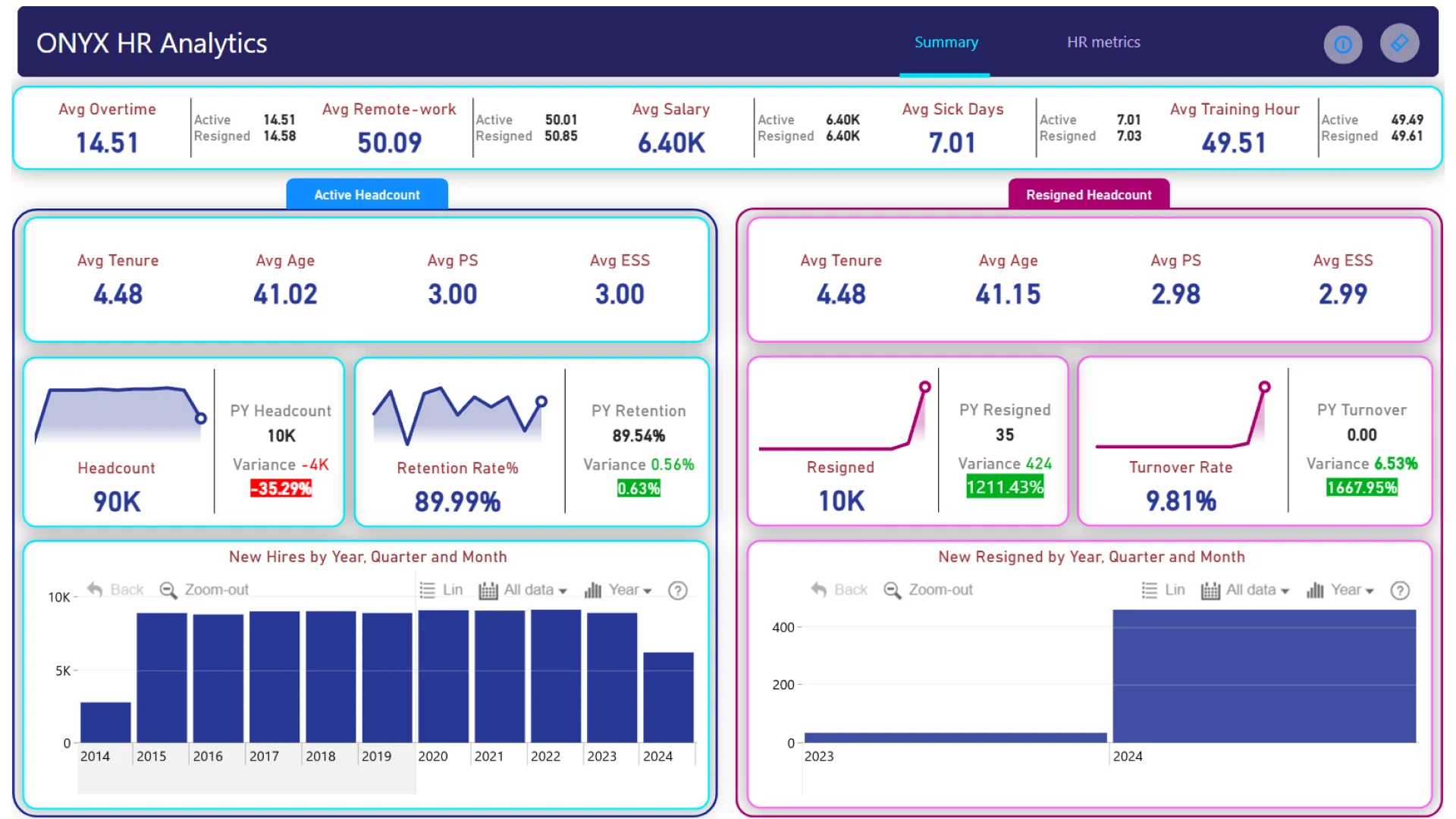Open All data dropdown in New Hires chart
This screenshot has width=1456, height=819.
click(x=522, y=590)
